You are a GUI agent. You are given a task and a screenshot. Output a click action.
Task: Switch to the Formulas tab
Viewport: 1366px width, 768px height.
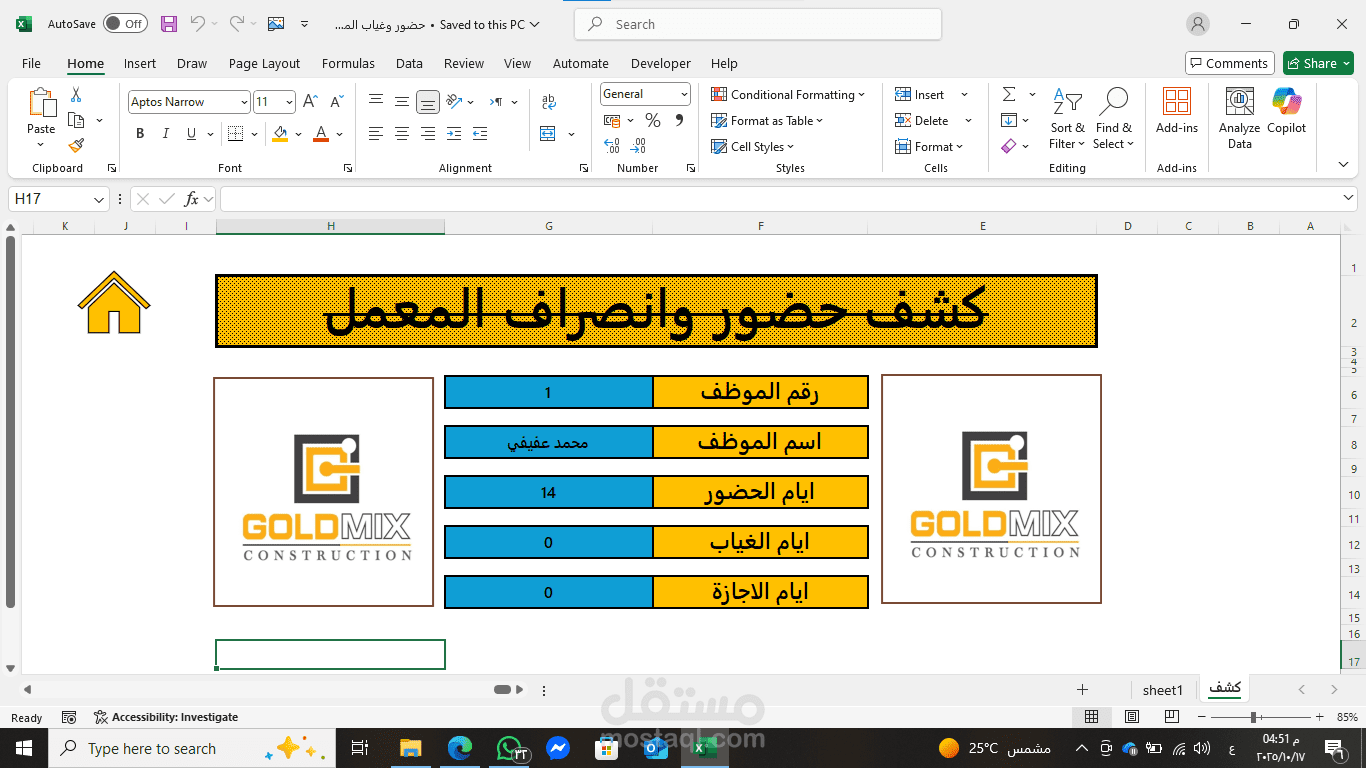tap(348, 63)
